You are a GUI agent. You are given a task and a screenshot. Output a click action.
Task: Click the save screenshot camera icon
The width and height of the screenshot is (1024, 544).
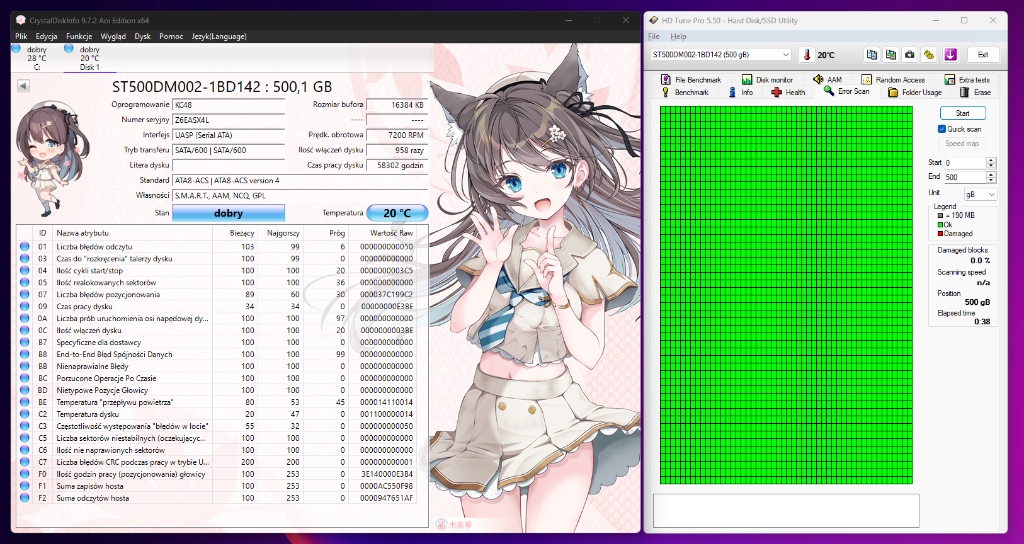coord(910,55)
